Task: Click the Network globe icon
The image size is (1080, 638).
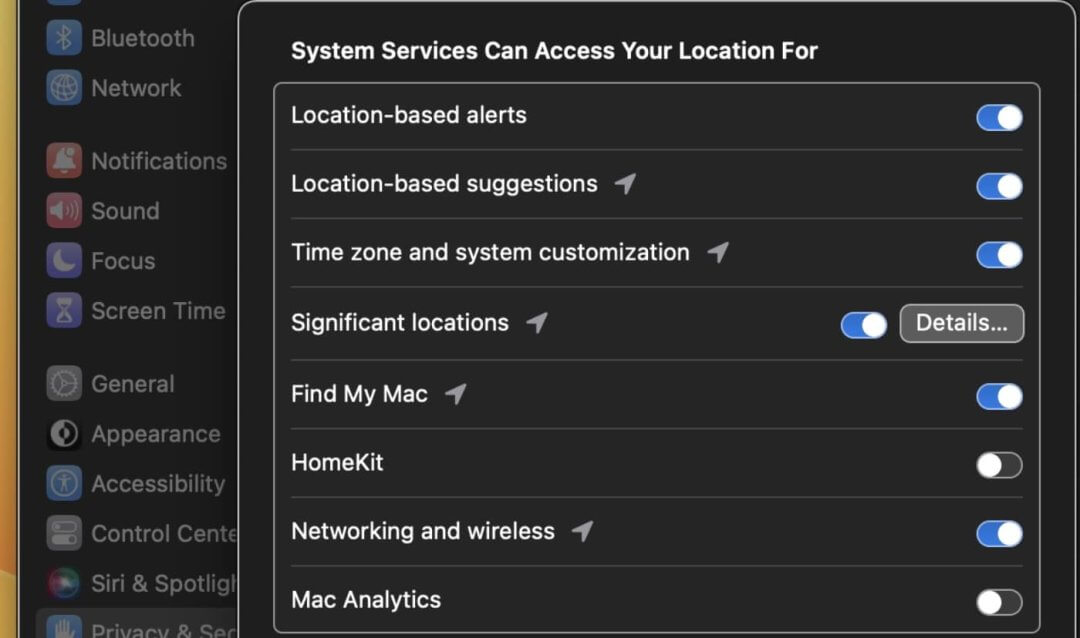Action: point(64,88)
